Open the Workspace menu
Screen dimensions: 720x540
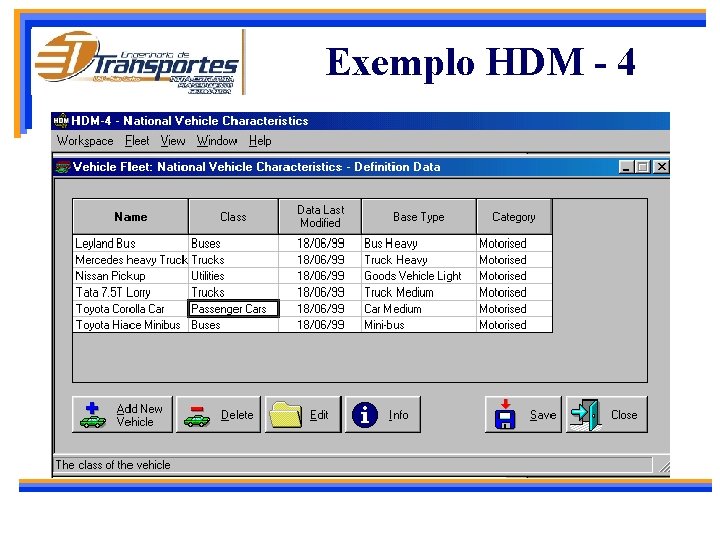(85, 141)
